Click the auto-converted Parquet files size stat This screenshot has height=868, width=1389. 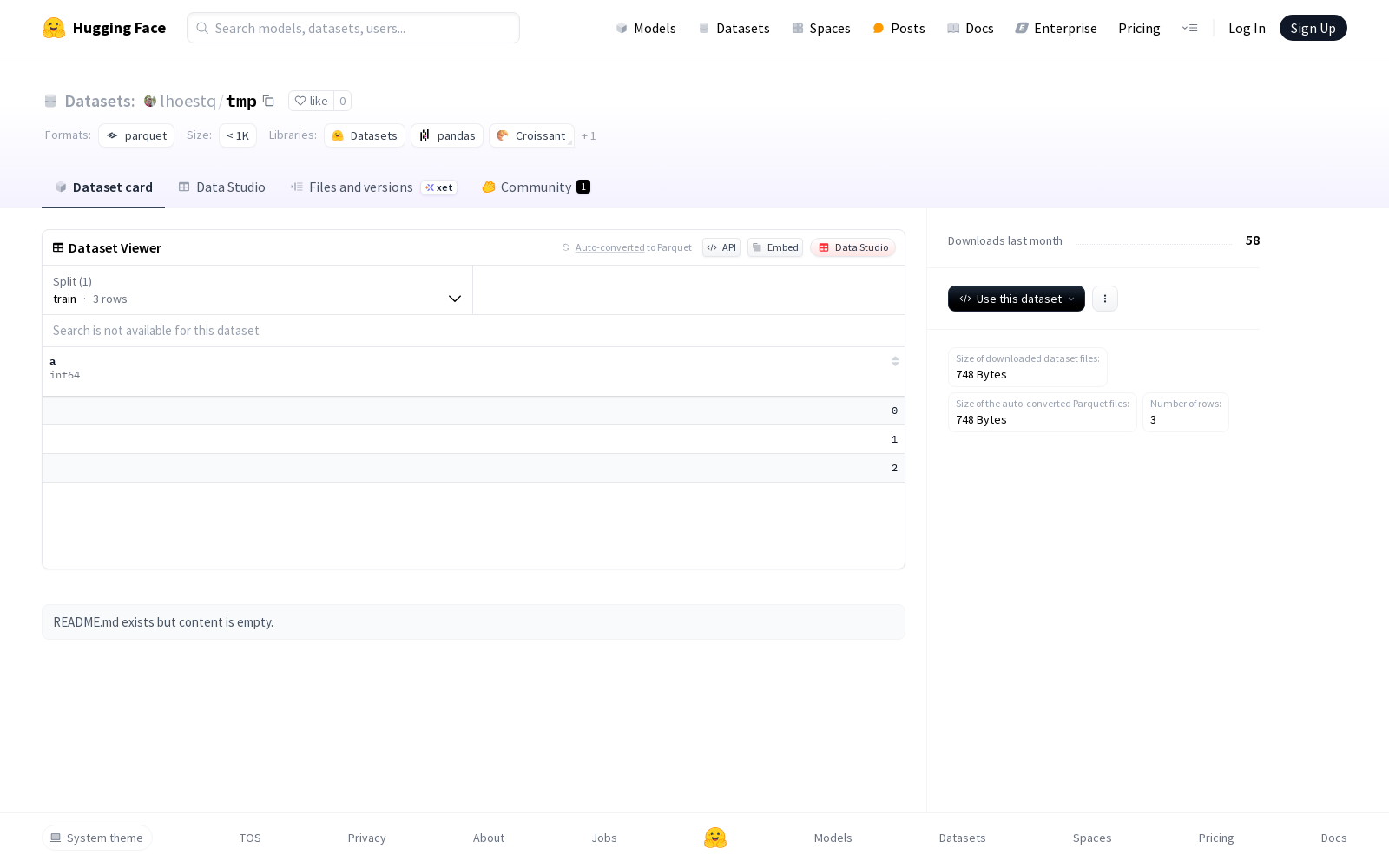(x=1043, y=412)
